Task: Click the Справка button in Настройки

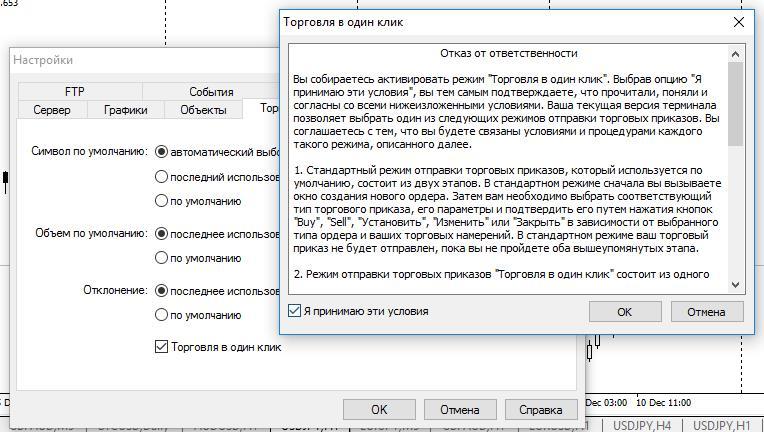Action: click(x=540, y=409)
